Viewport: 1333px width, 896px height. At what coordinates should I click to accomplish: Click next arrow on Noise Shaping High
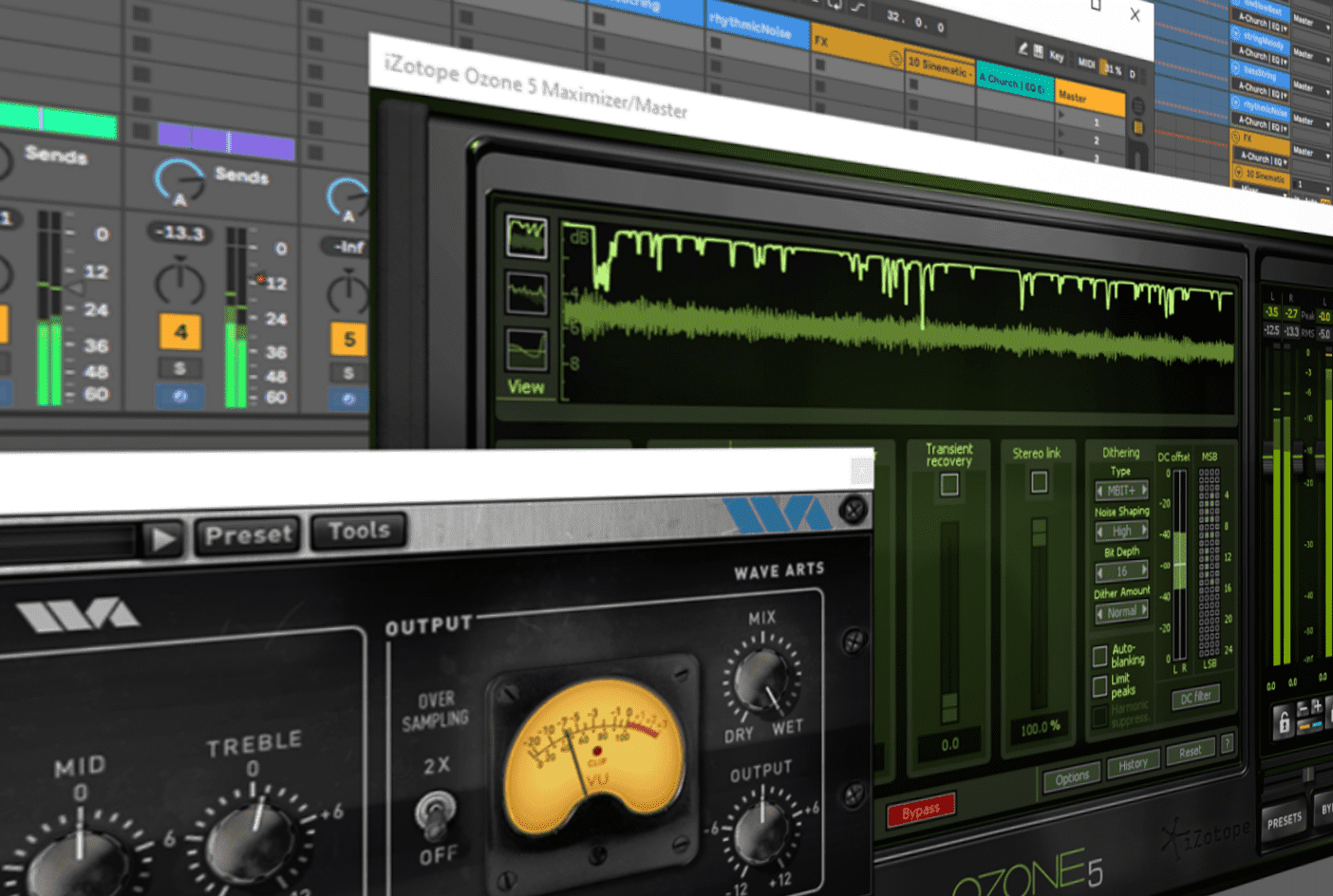[x=1143, y=531]
